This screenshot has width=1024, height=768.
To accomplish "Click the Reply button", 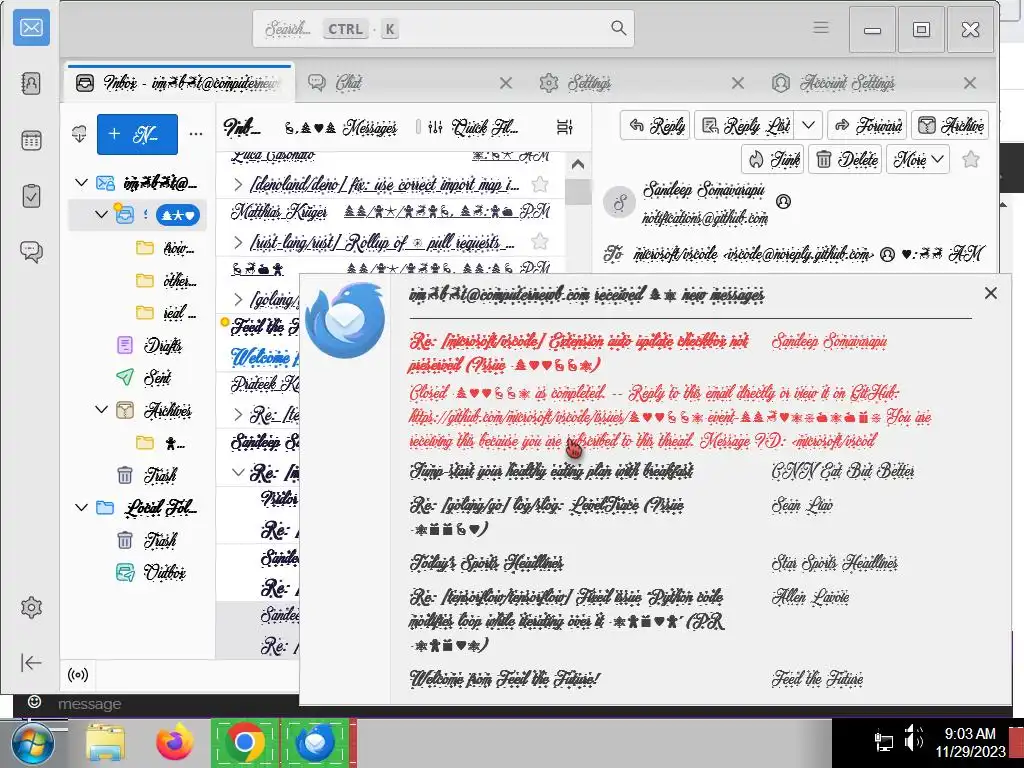I will pos(656,125).
